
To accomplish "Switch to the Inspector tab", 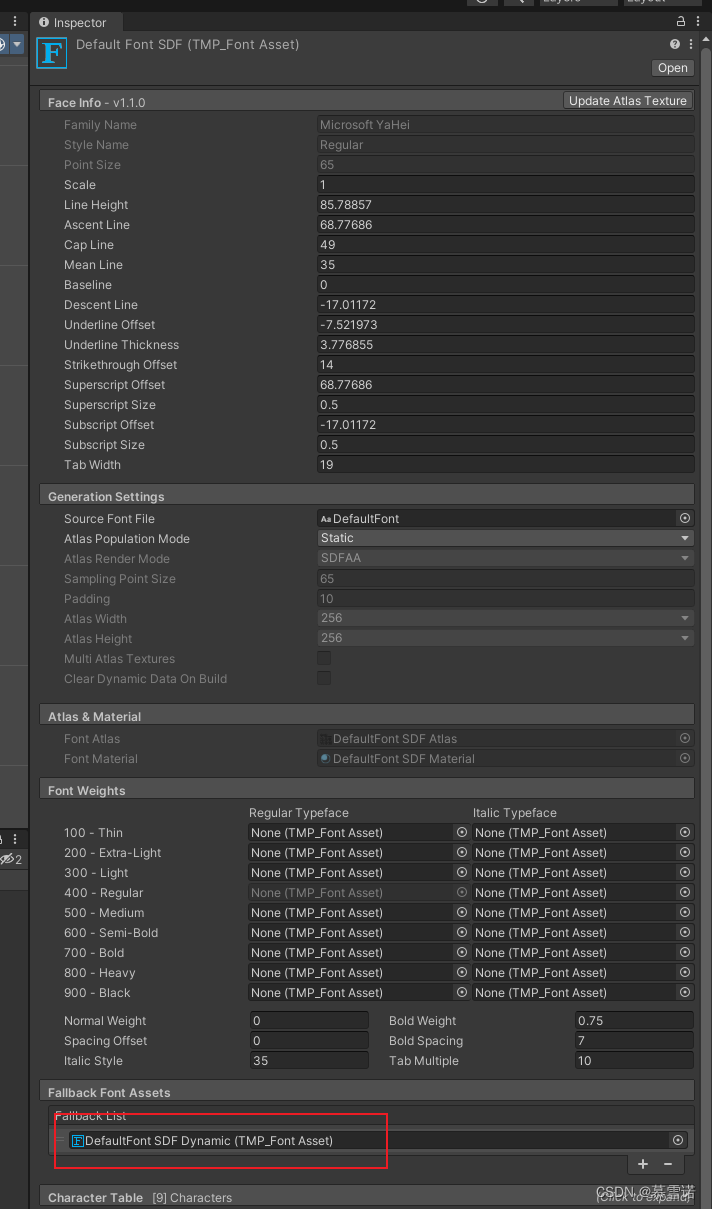I will [76, 21].
